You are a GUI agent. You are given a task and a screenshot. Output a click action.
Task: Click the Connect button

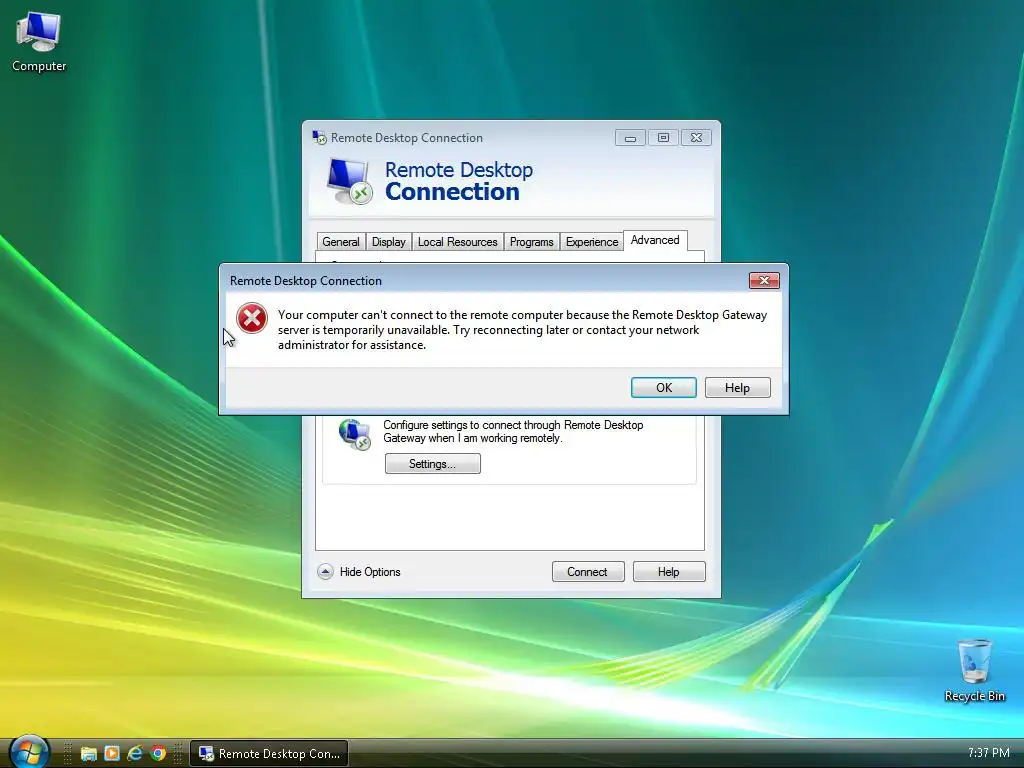(x=588, y=571)
